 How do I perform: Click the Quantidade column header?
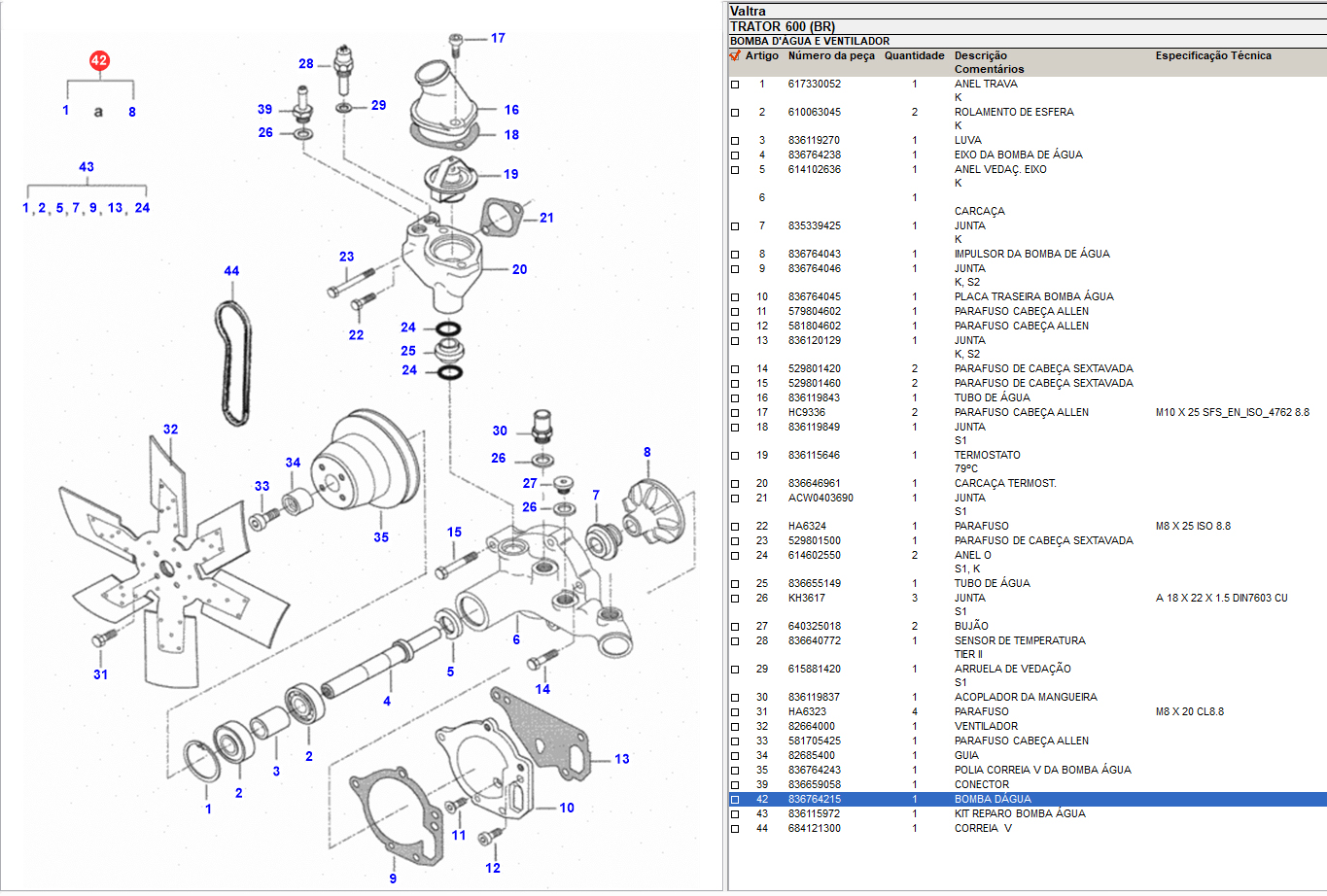pyautogui.click(x=914, y=56)
